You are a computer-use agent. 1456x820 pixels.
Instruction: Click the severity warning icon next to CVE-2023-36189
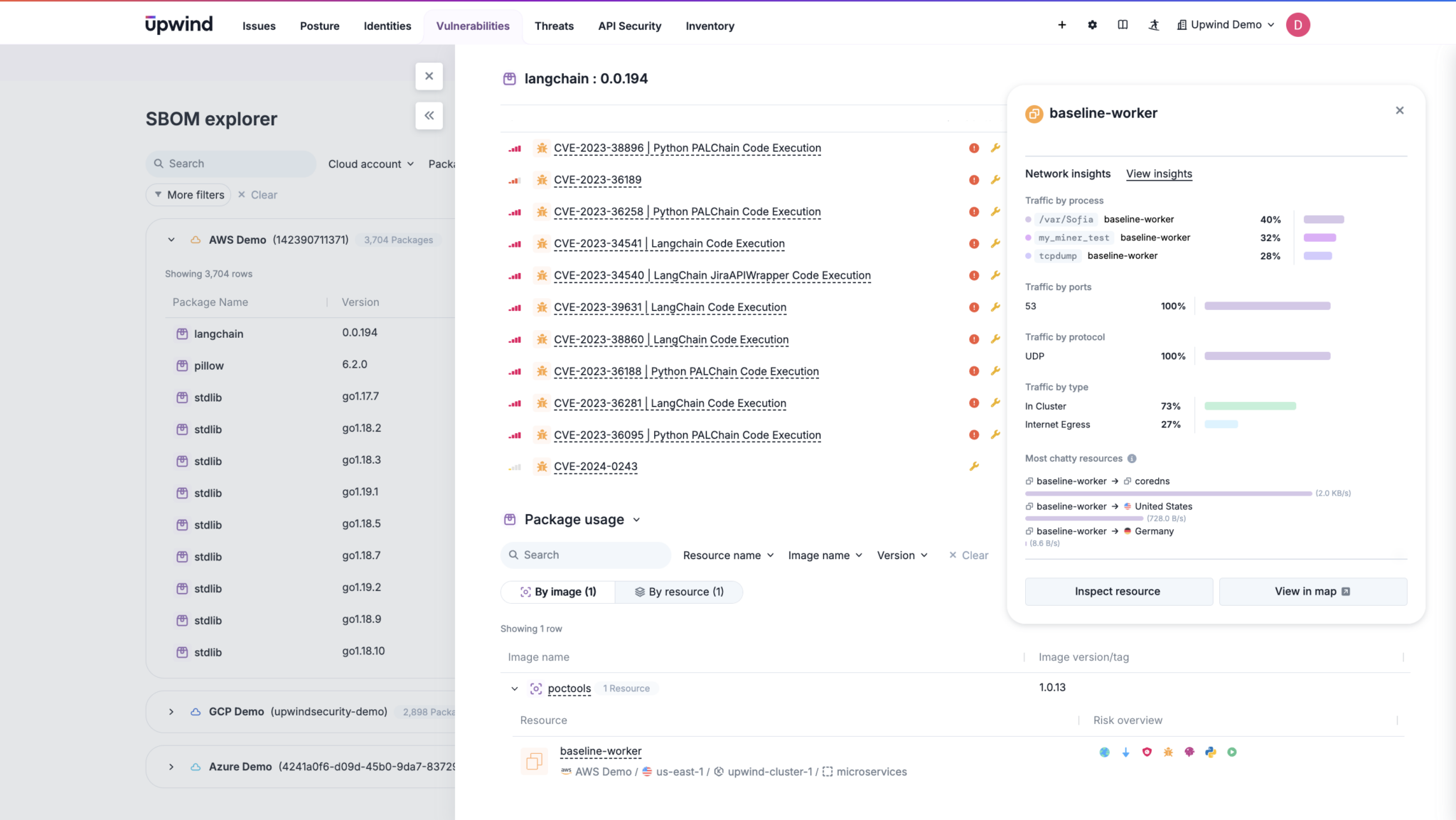click(973, 180)
